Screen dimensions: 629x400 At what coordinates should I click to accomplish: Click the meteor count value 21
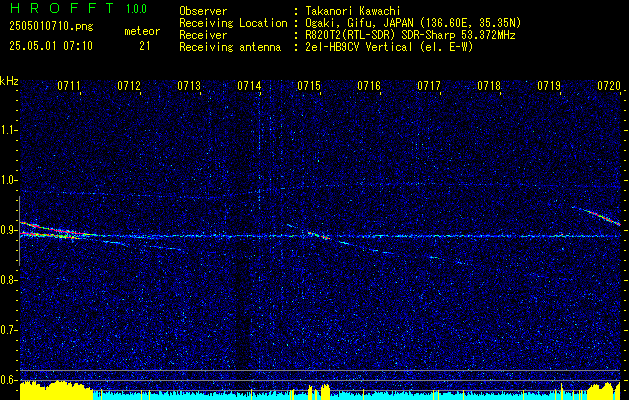145,46
